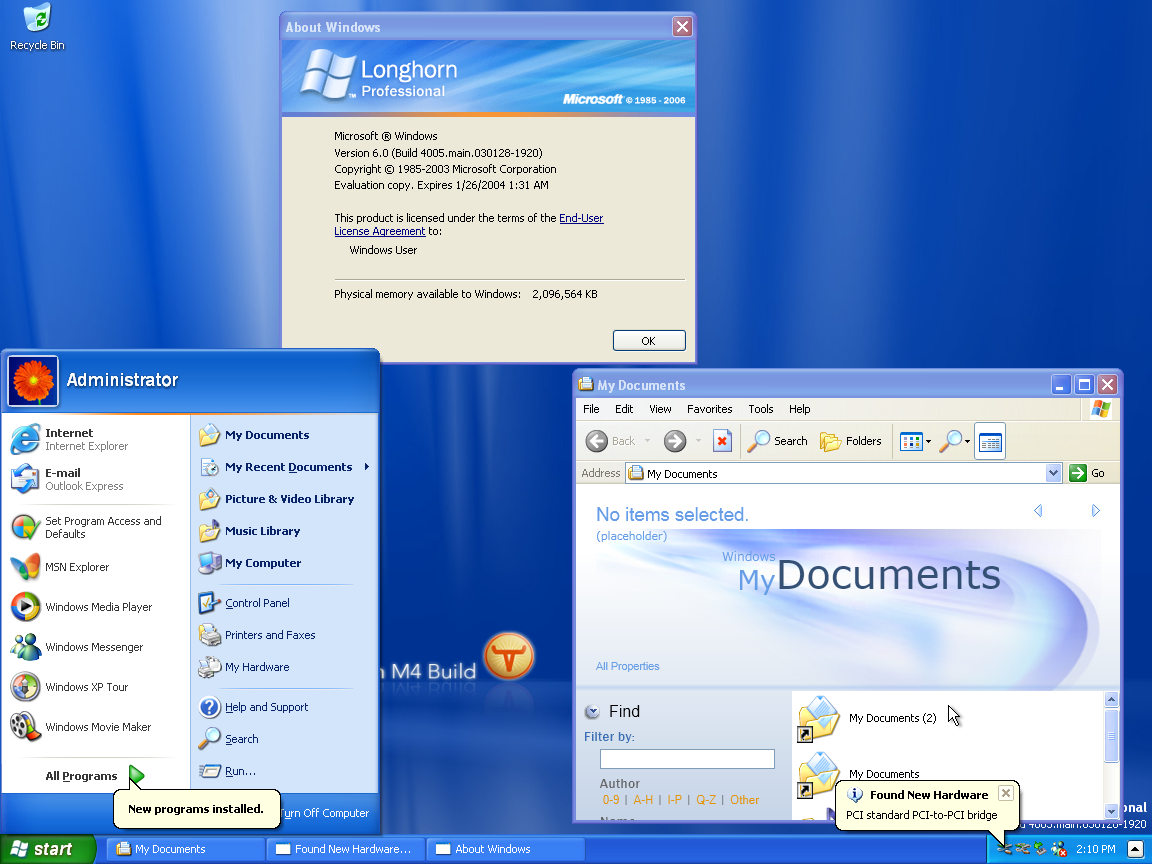Open Forward button history dropdown arrow
1152x864 pixels.
pyautogui.click(x=698, y=441)
